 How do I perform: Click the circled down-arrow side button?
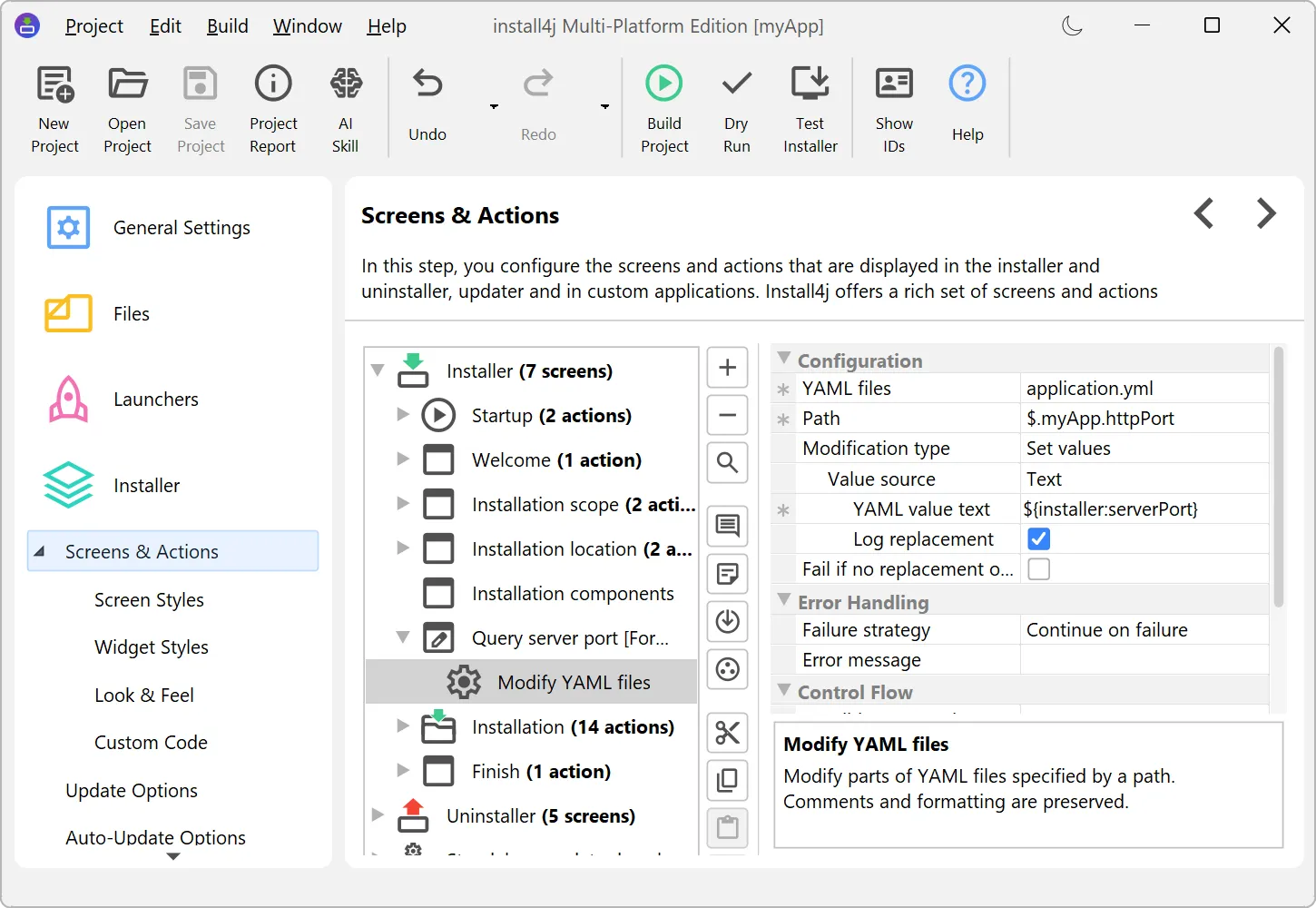click(x=727, y=621)
